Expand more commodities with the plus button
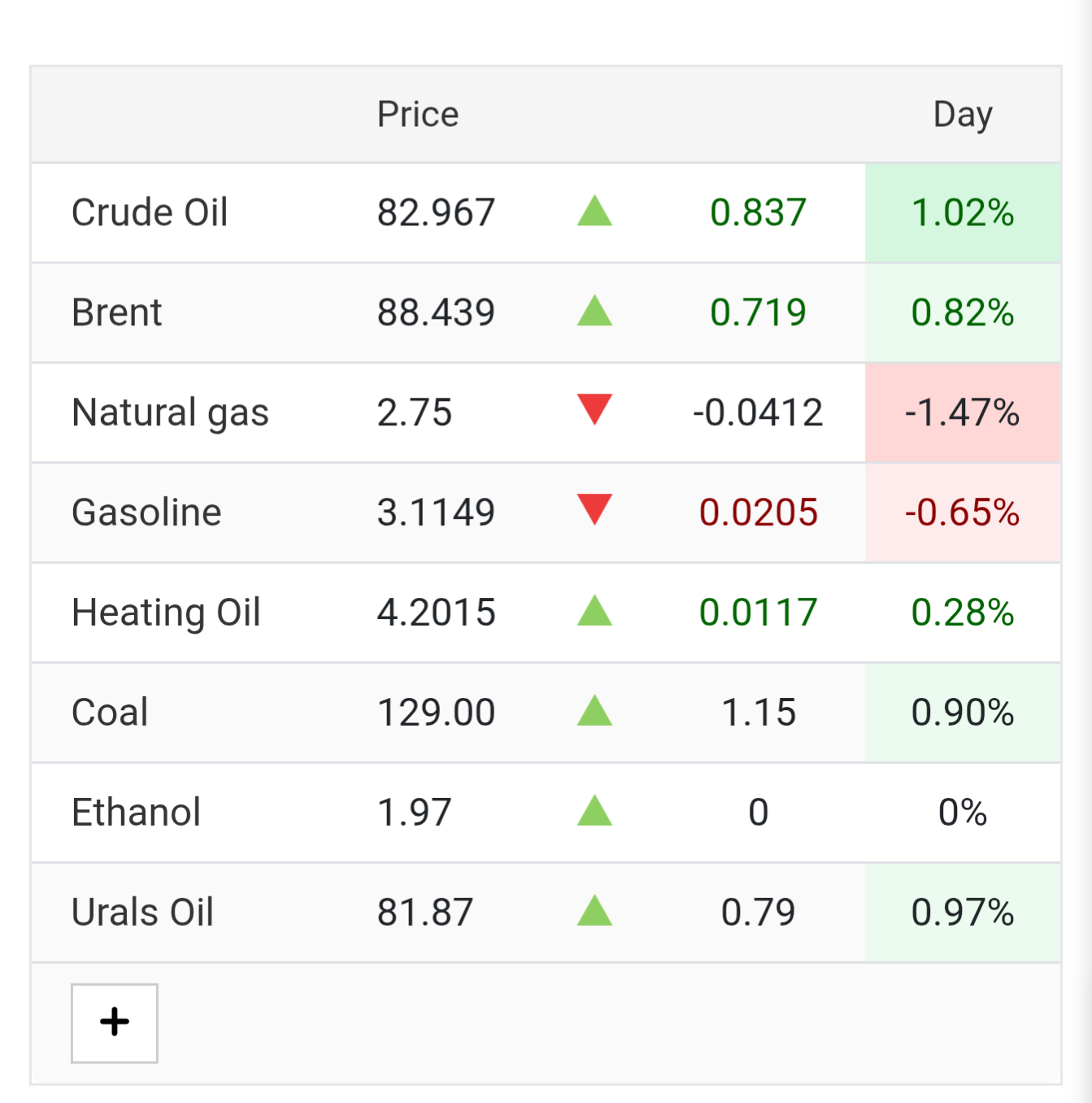Viewport: 1092px width, 1103px height. [115, 1022]
